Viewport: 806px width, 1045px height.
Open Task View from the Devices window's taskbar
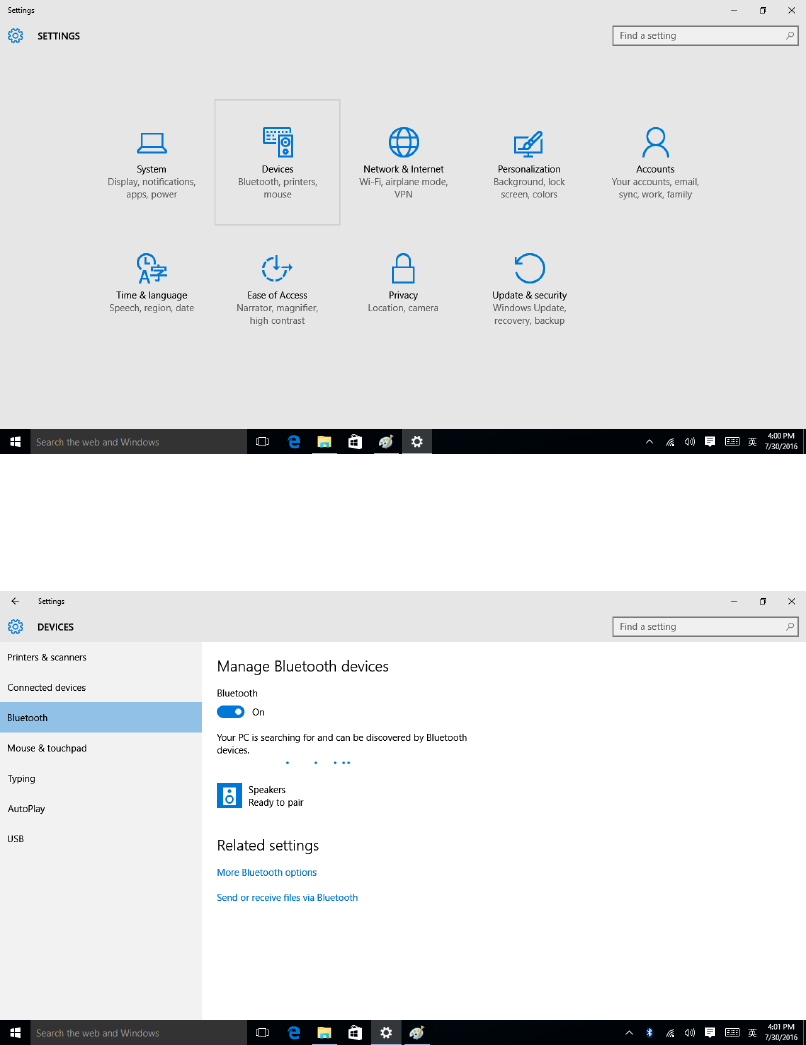263,1033
